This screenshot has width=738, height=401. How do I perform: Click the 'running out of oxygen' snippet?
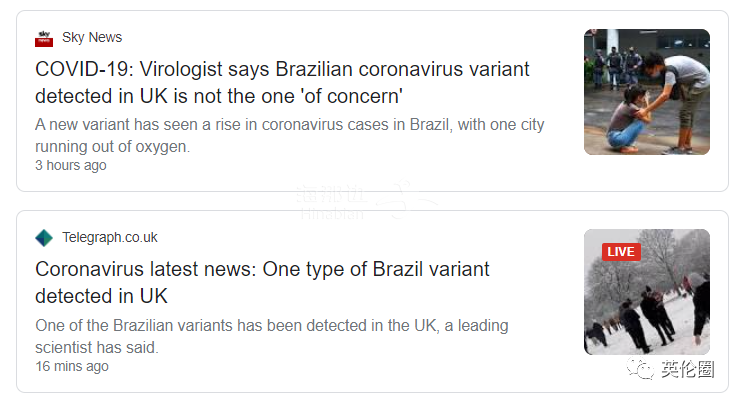point(112,146)
